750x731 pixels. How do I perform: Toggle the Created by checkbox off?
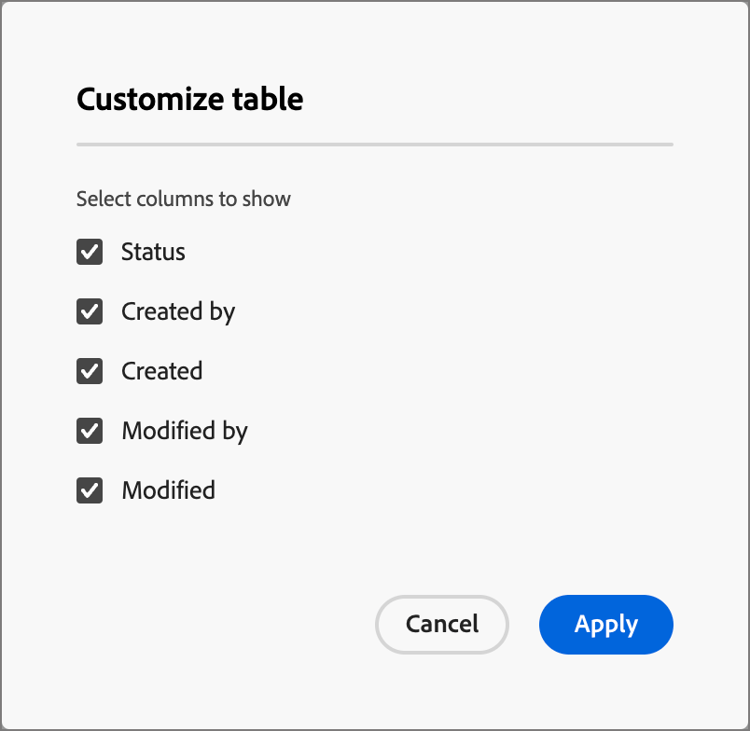coord(90,312)
